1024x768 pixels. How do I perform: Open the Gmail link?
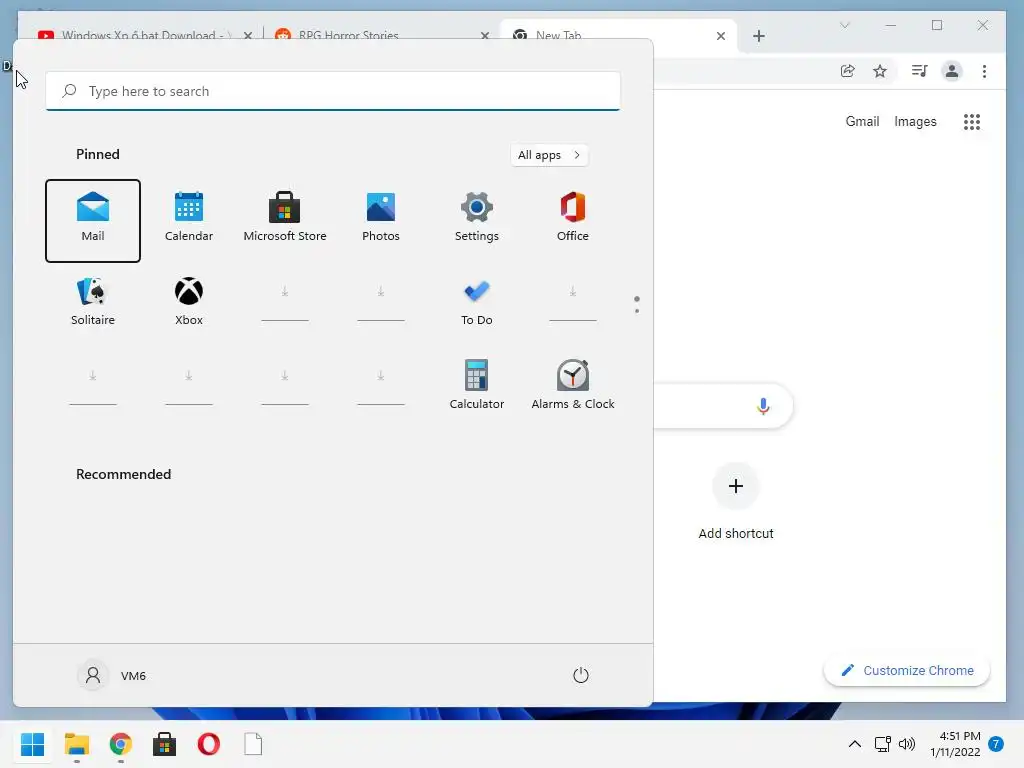pos(863,121)
